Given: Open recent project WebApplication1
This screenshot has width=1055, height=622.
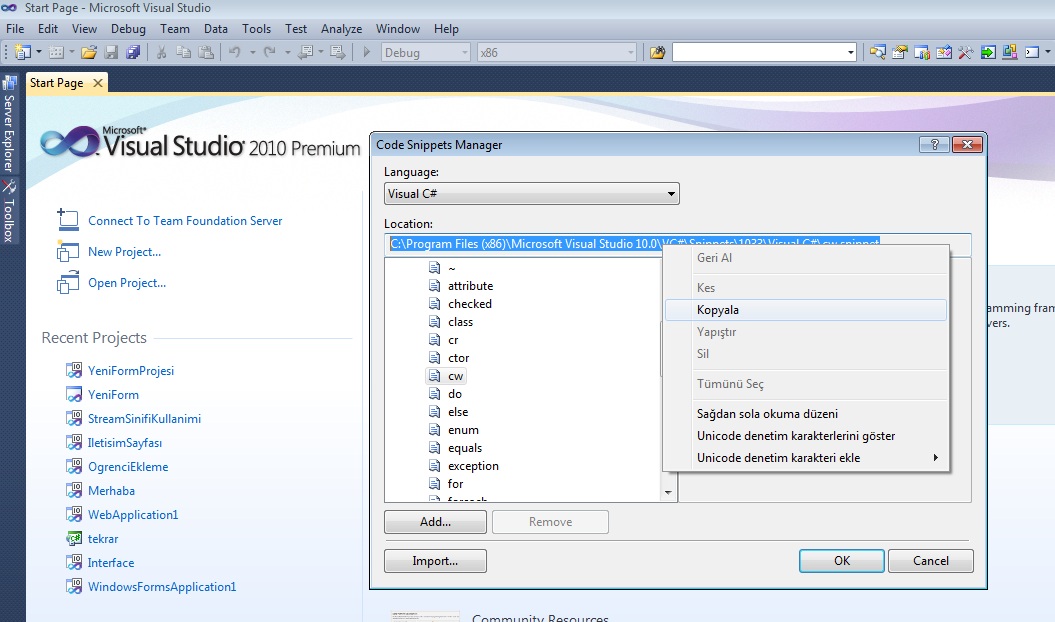Looking at the screenshot, I should tap(133, 515).
